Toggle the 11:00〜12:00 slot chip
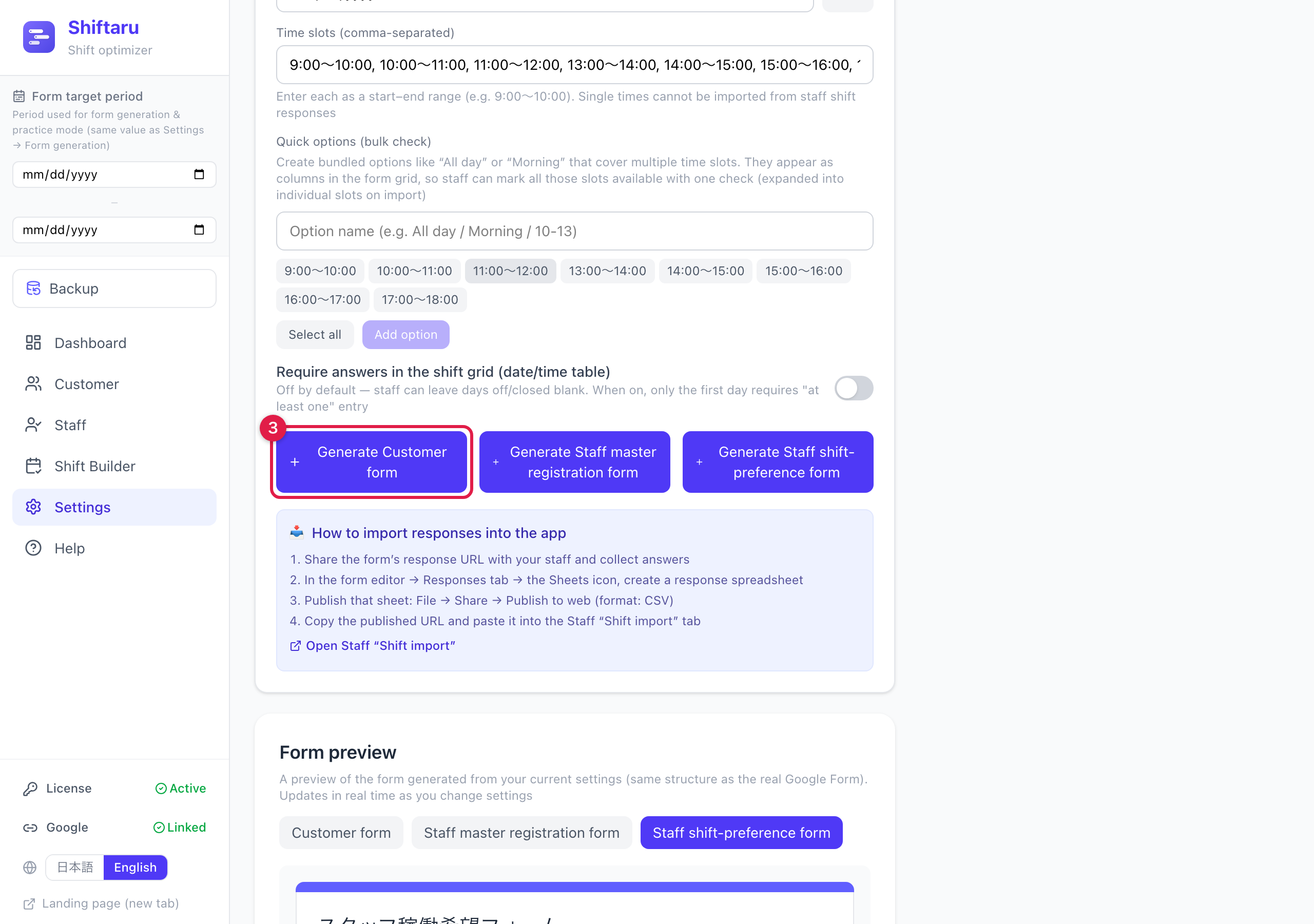This screenshot has width=1314, height=924. tap(510, 272)
